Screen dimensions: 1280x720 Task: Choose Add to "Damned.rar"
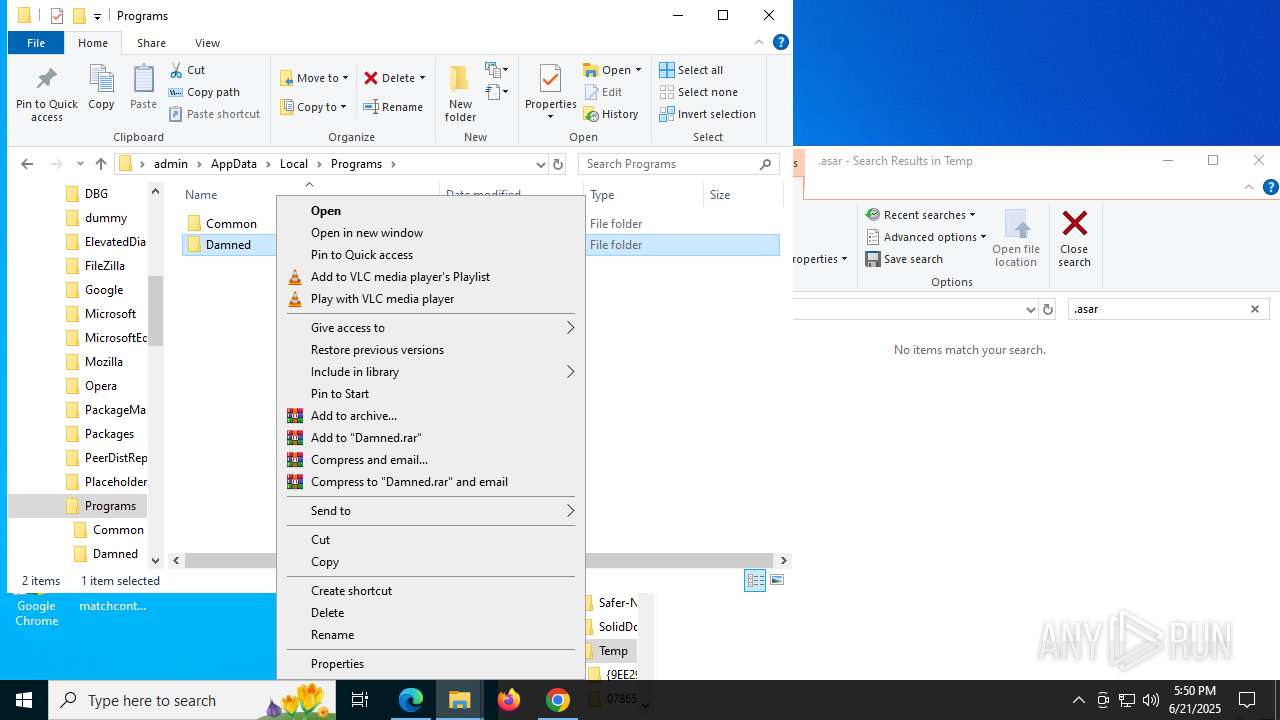point(366,438)
